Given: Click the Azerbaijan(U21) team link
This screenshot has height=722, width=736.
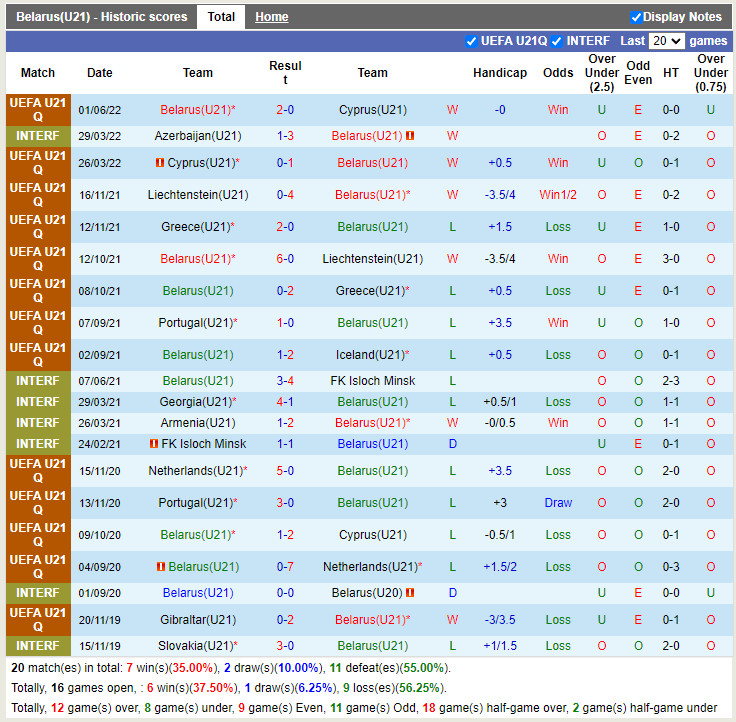Looking at the screenshot, I should [198, 136].
